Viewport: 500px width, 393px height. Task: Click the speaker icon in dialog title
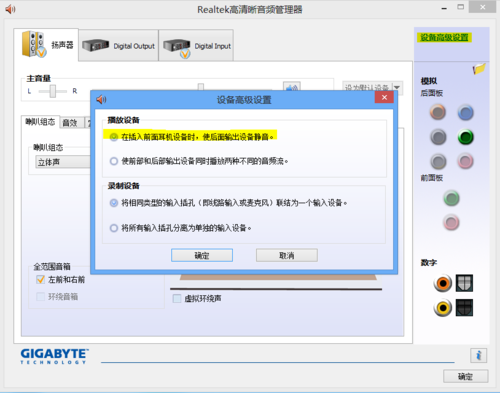(101, 99)
